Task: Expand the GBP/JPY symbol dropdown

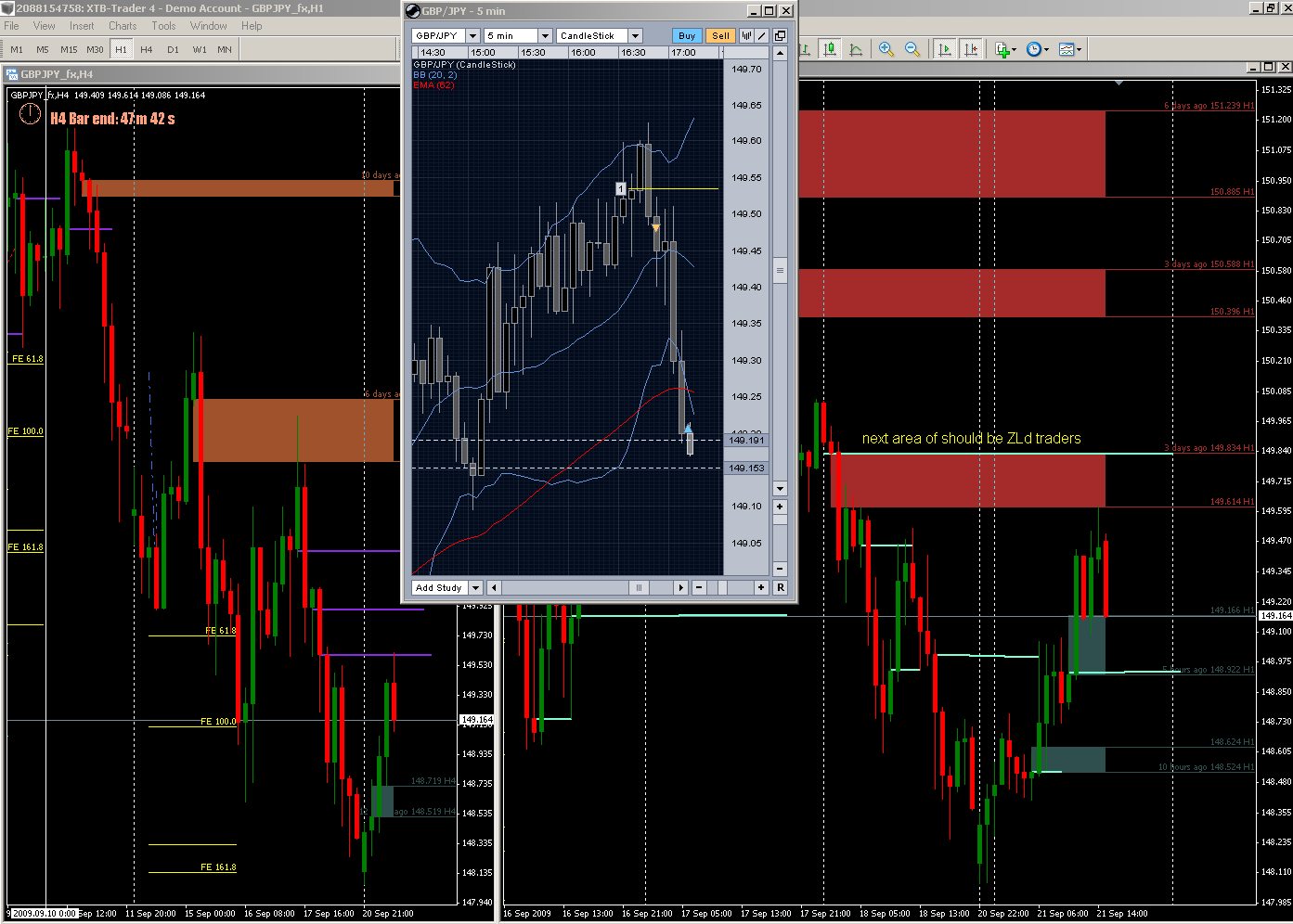Action: (472, 35)
